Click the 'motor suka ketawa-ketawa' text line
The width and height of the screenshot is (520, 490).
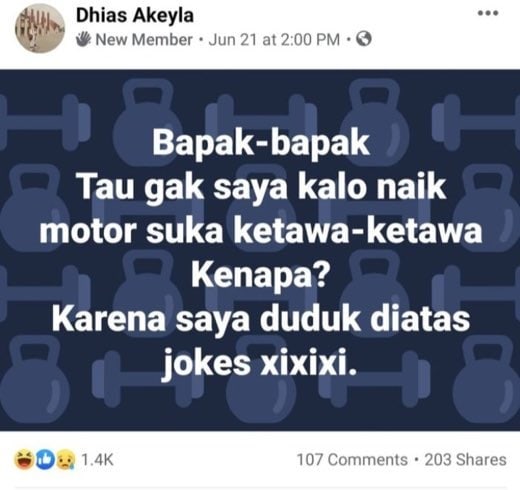(261, 231)
